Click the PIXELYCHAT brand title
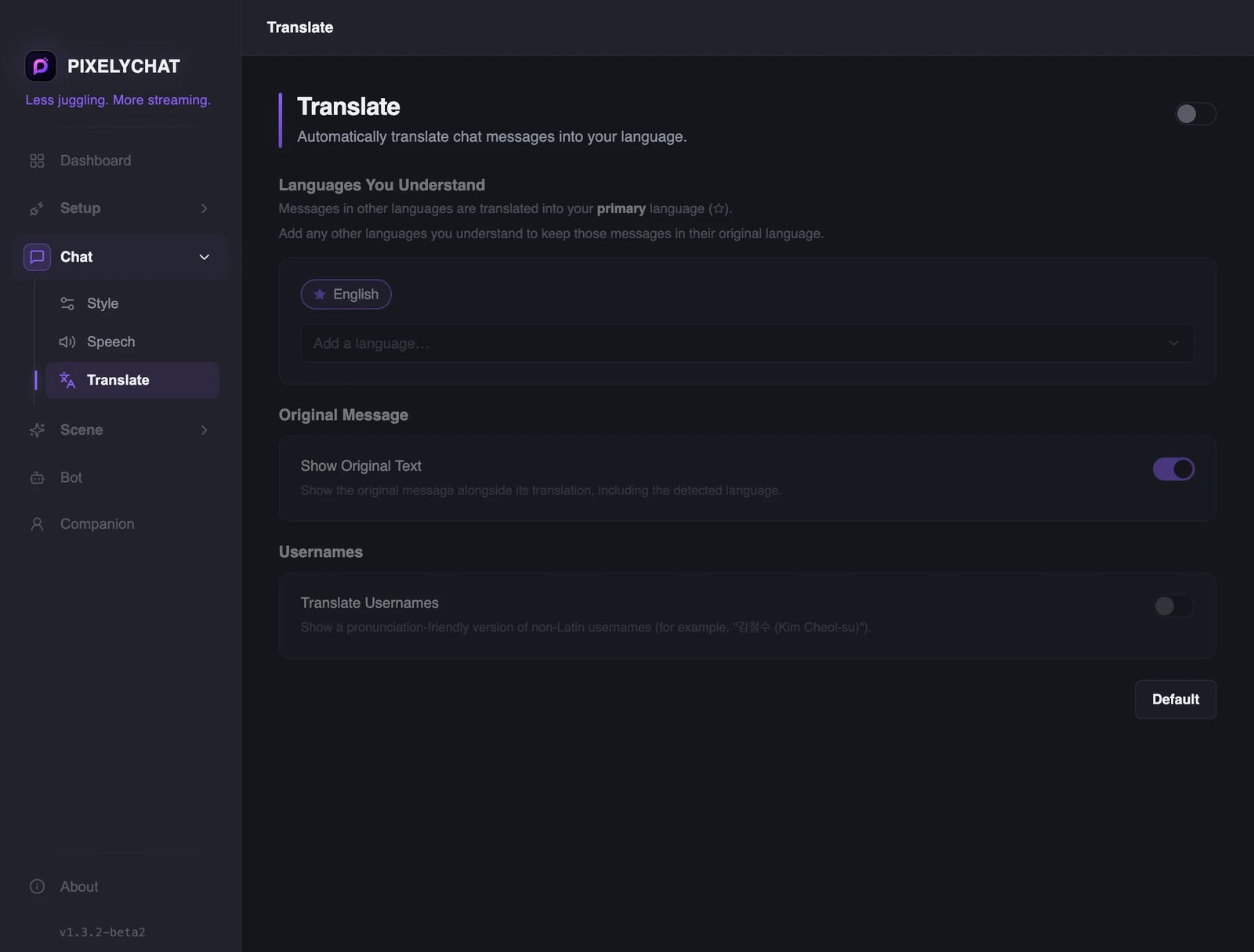Screen dimensions: 1254x952 pyautogui.click(x=124, y=67)
